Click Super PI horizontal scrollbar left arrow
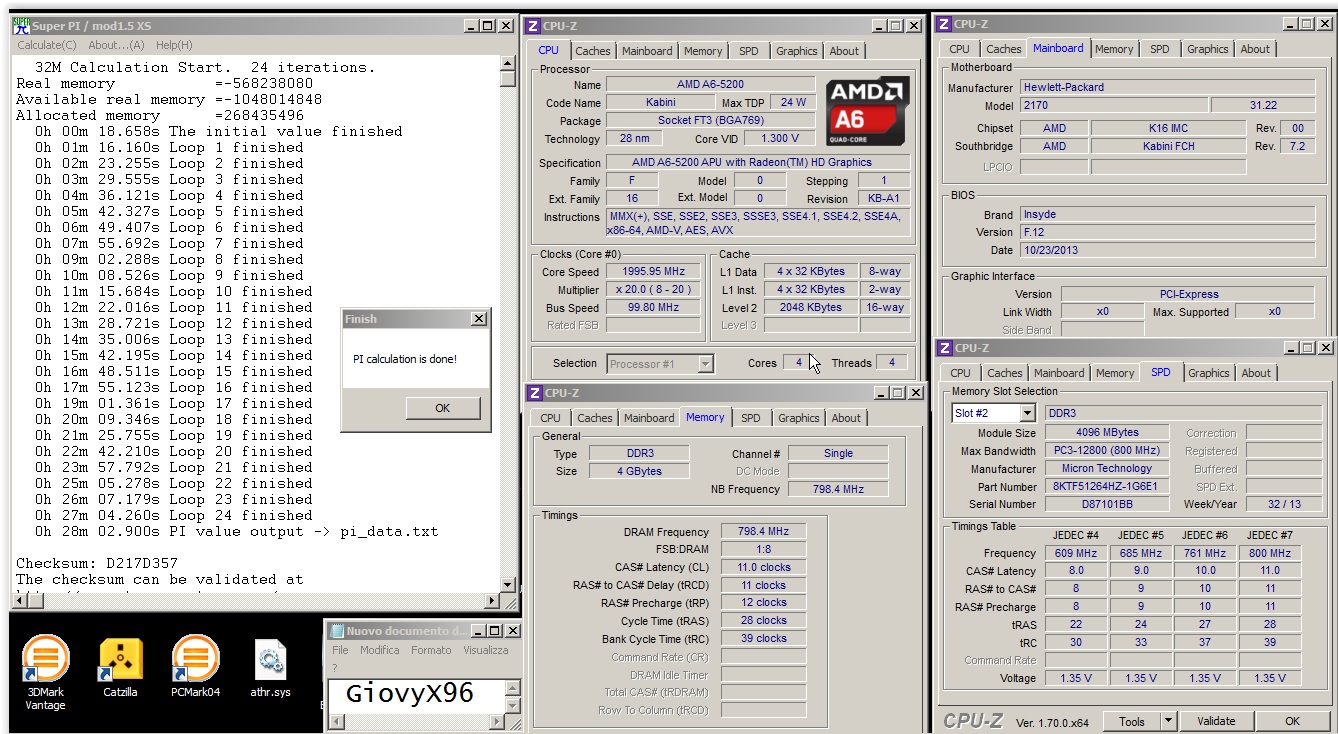1338x734 pixels. [x=20, y=601]
